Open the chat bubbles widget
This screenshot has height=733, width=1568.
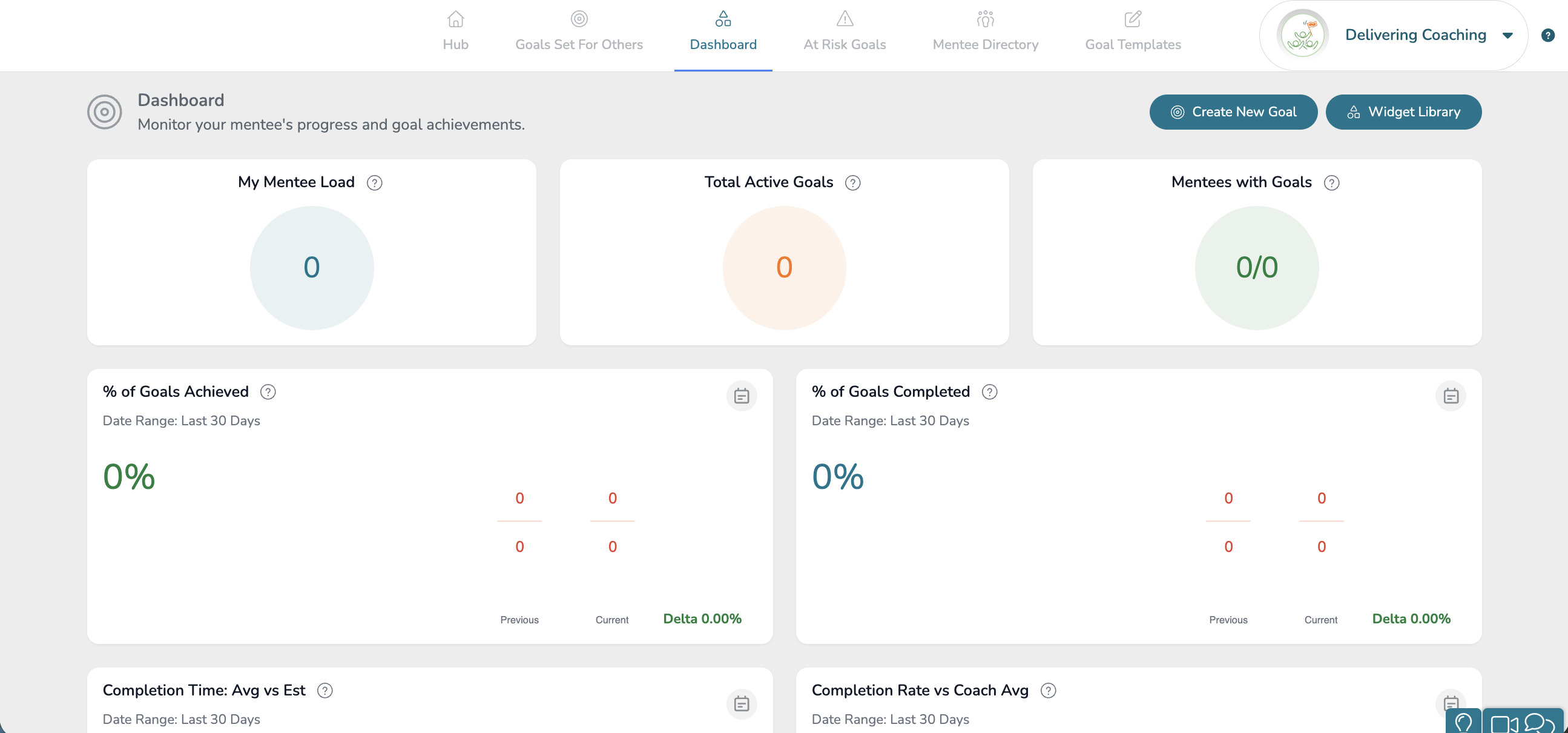pyautogui.click(x=1540, y=723)
